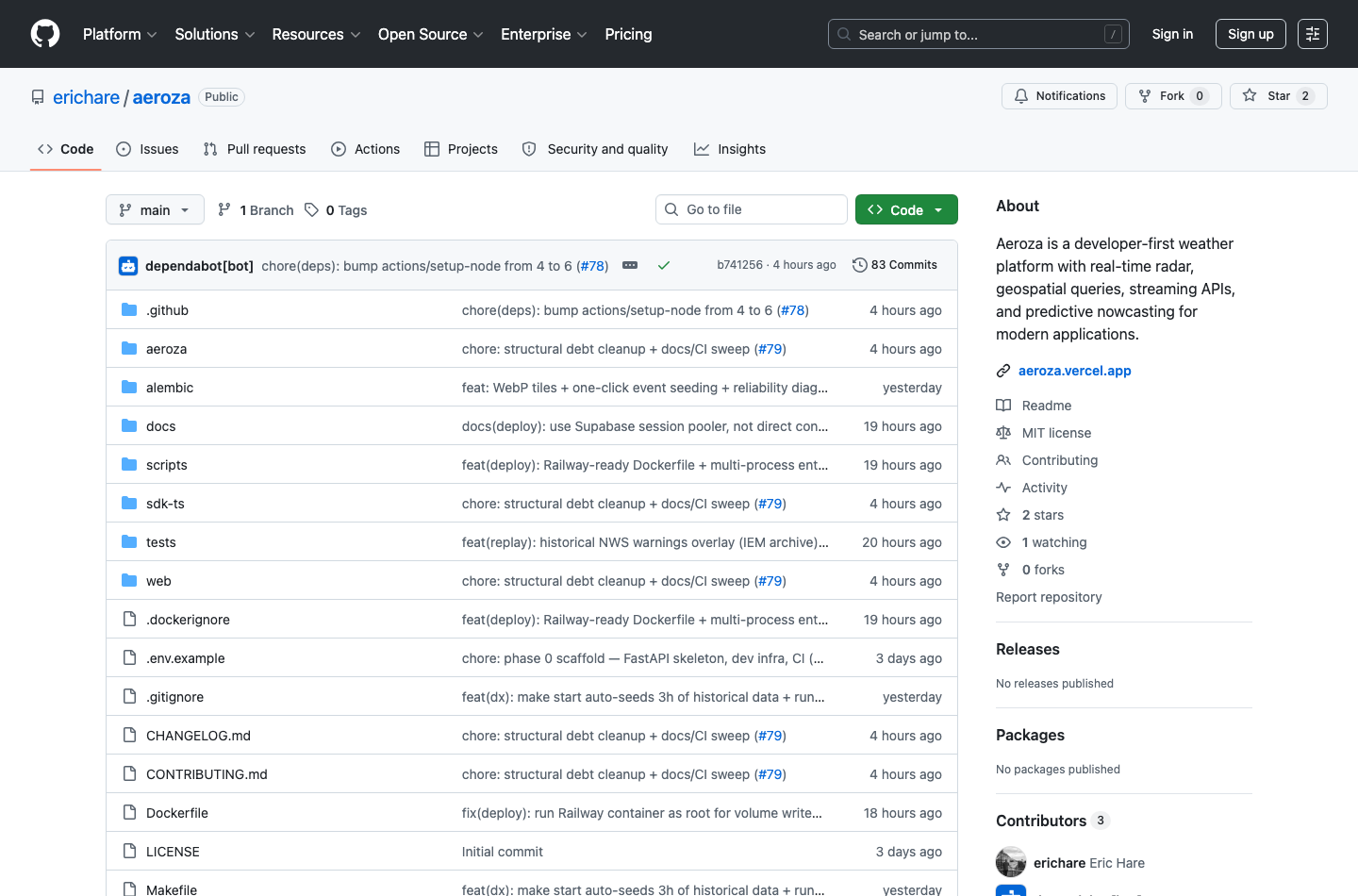Open the Actions tab
The width and height of the screenshot is (1358, 896).
click(366, 149)
